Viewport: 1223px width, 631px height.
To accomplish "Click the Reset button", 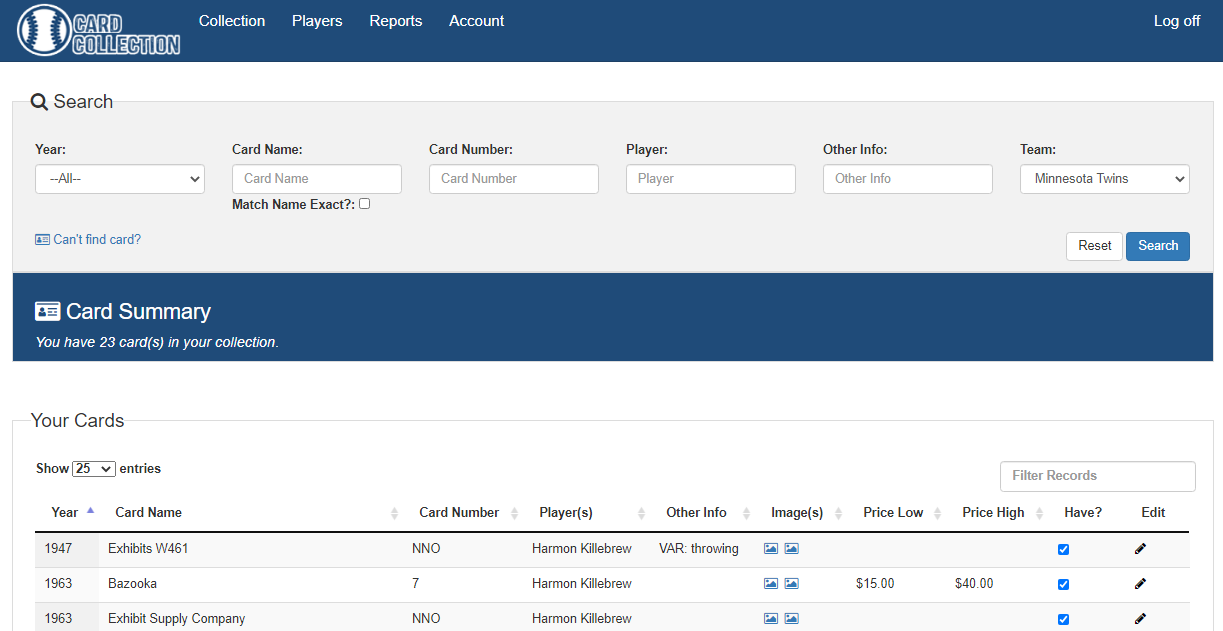I will coord(1094,246).
